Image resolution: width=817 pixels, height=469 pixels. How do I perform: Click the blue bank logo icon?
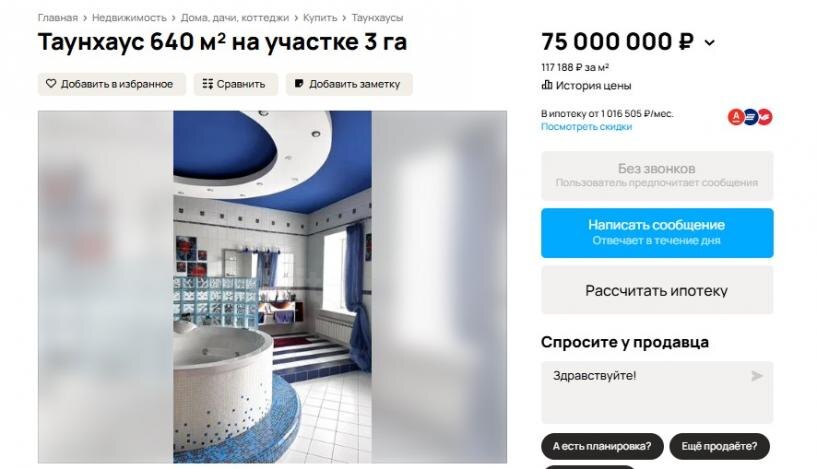750,117
